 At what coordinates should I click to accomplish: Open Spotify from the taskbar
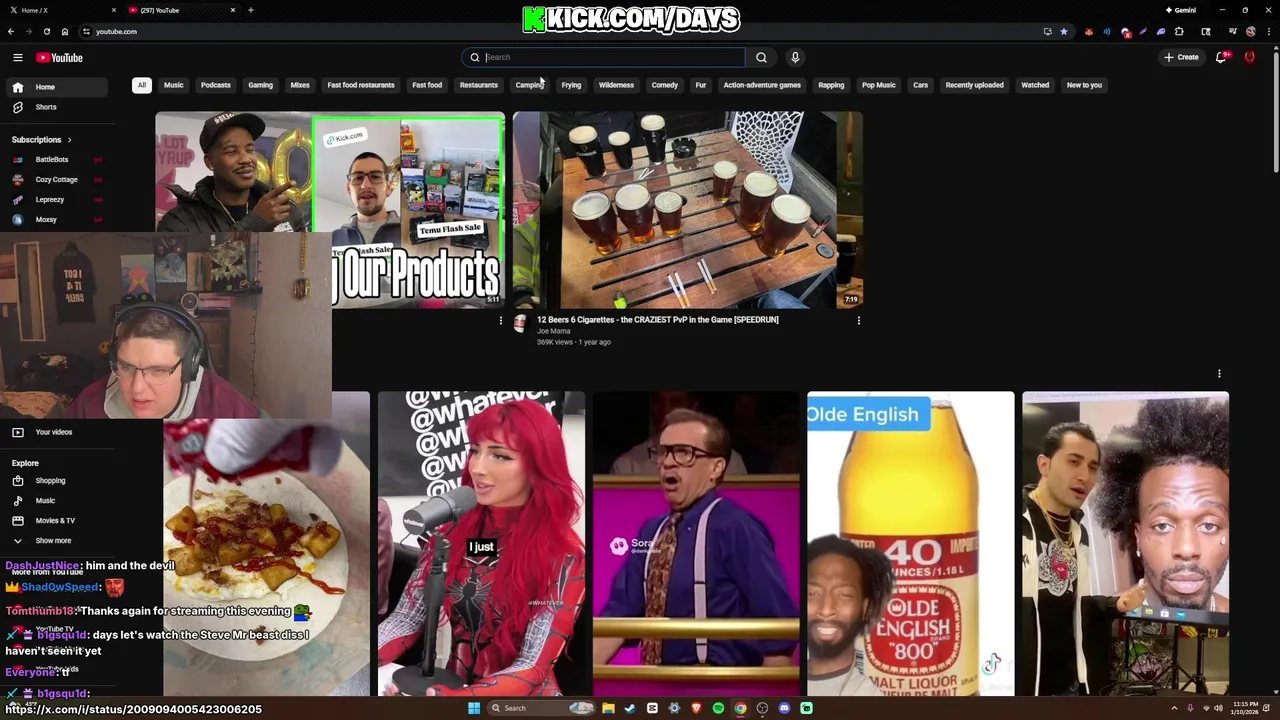coord(718,708)
